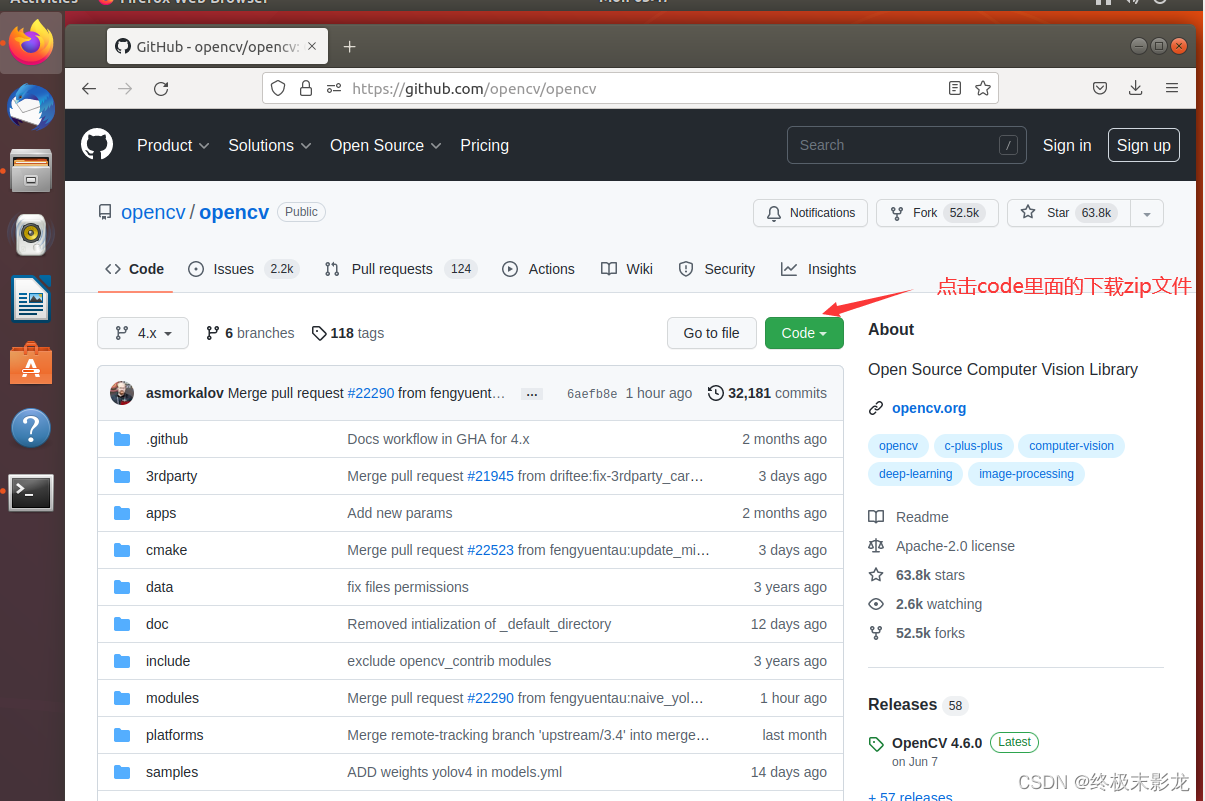Click the image-processing topic tag
This screenshot has width=1205, height=801.
pos(1026,474)
